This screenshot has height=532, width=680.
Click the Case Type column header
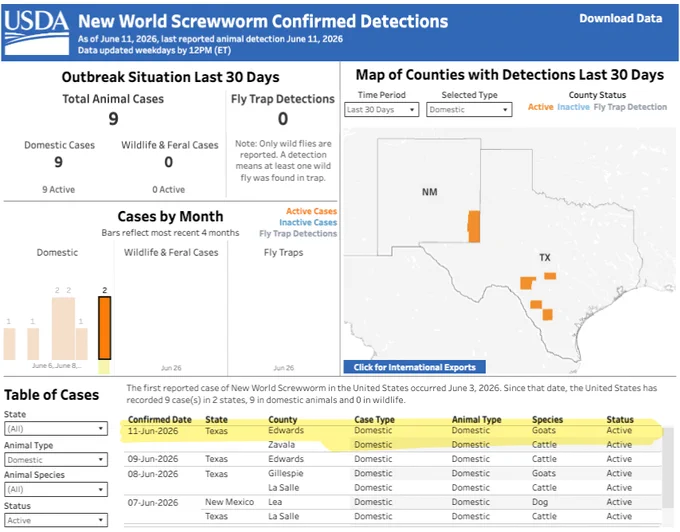click(374, 420)
